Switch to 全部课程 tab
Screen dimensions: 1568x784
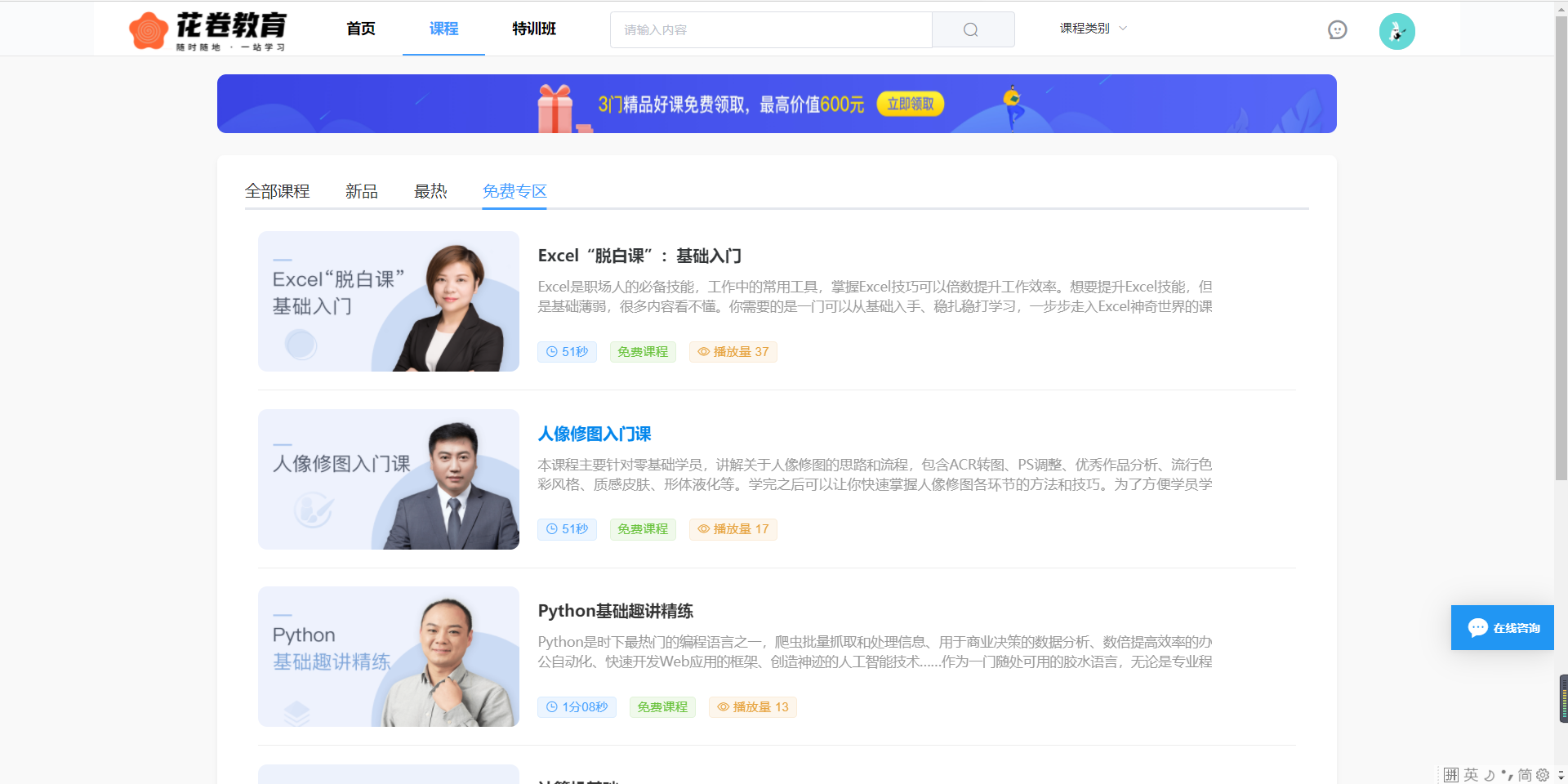(277, 191)
